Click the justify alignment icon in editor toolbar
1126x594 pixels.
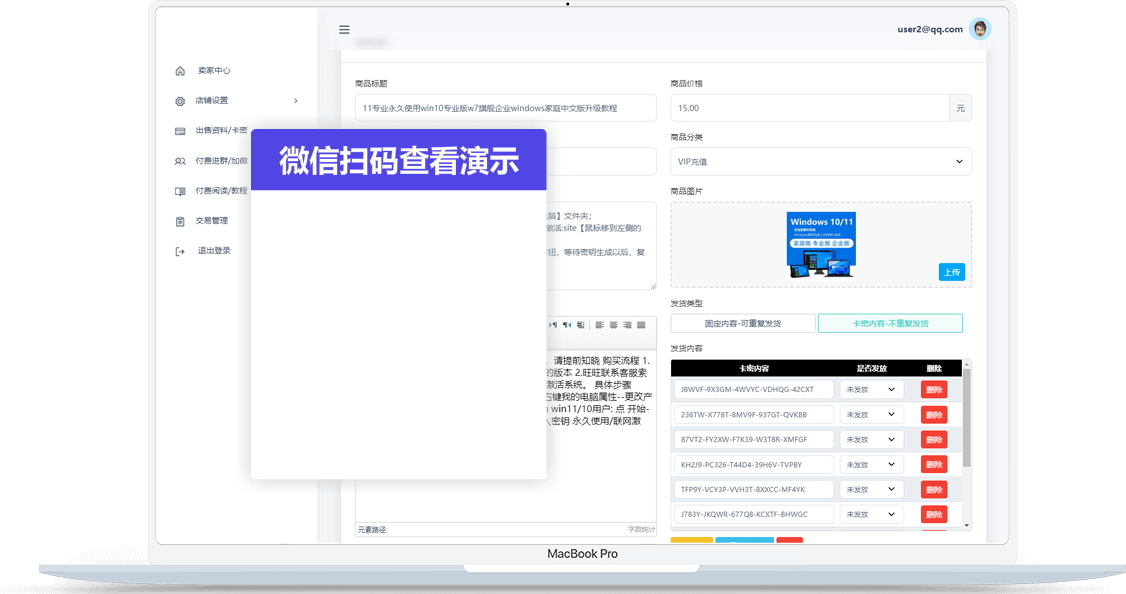pos(642,325)
